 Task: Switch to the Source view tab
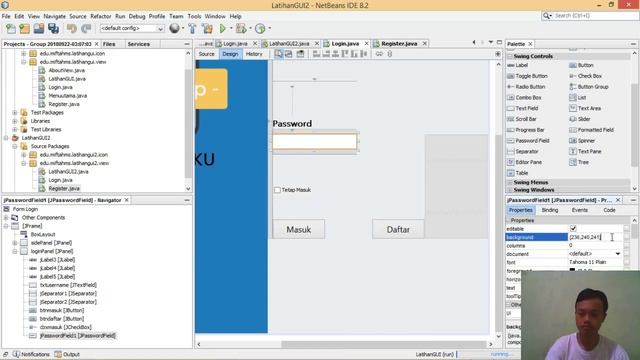(207, 54)
